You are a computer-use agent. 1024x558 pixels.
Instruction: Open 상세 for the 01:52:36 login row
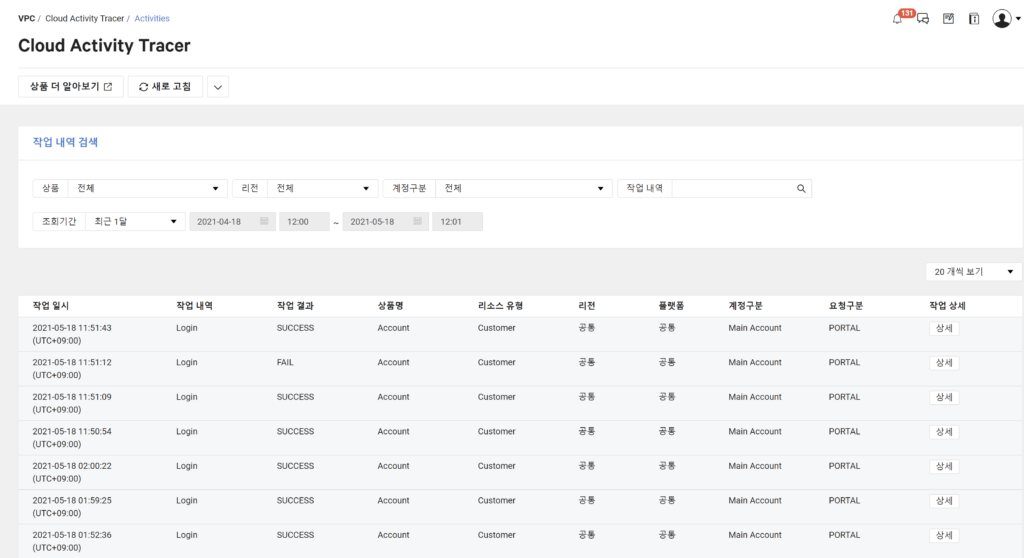pos(944,535)
